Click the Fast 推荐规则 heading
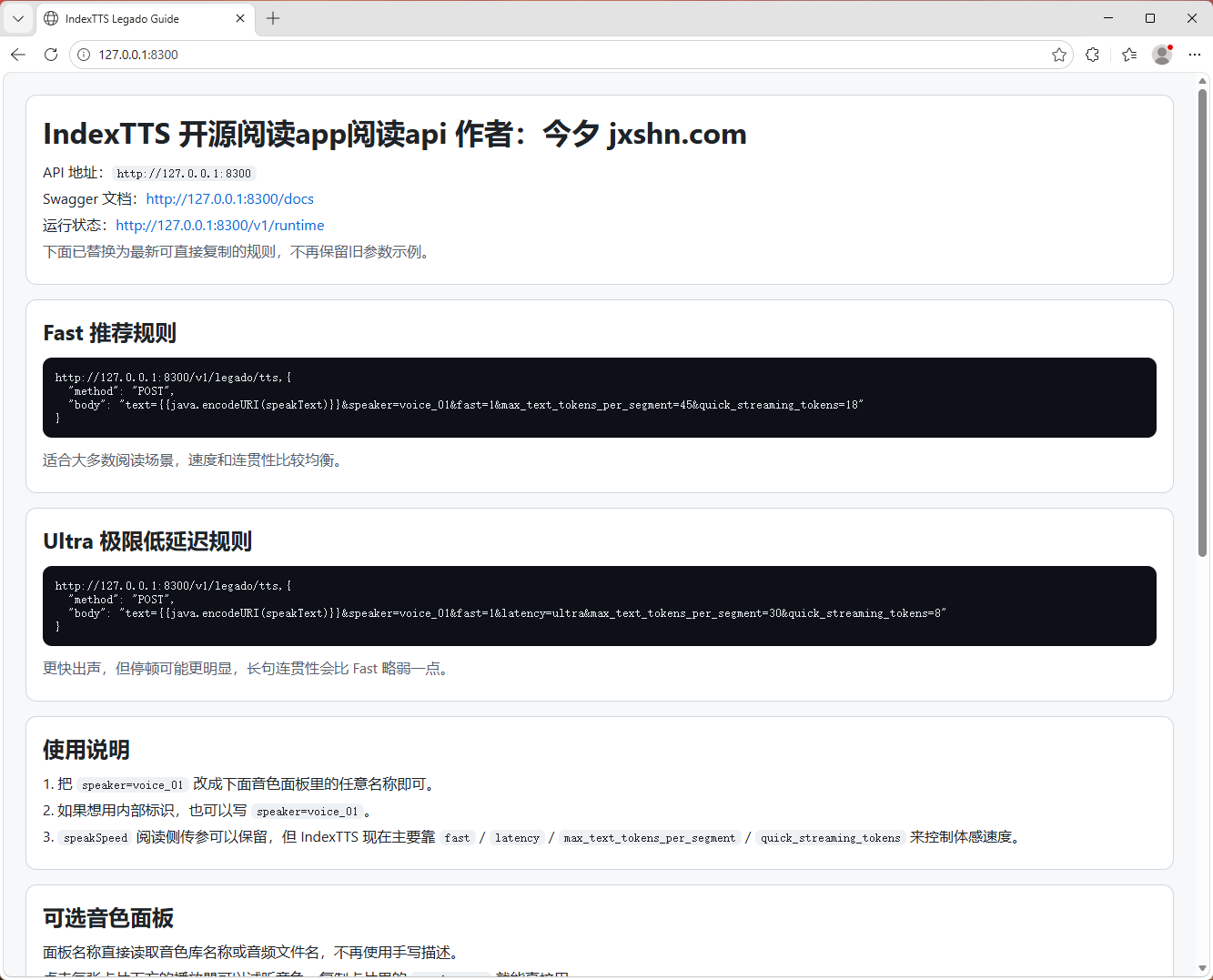This screenshot has width=1213, height=980. 109,333
